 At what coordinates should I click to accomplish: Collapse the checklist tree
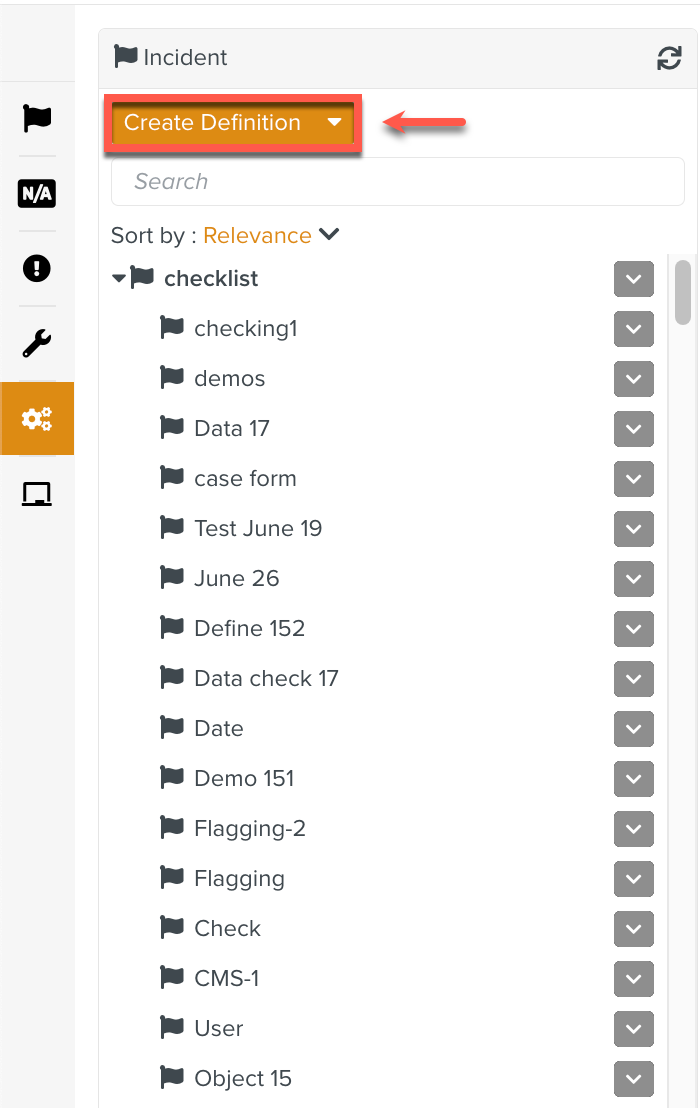click(x=118, y=278)
